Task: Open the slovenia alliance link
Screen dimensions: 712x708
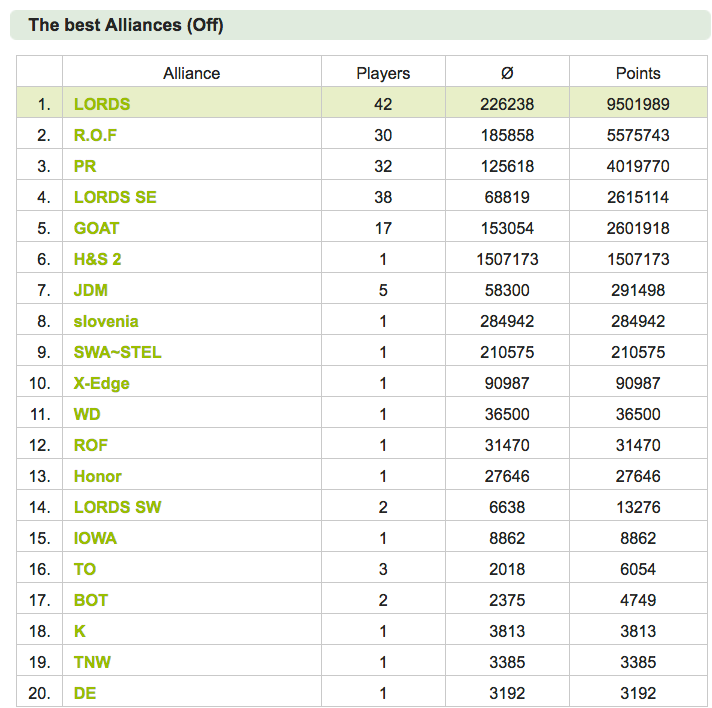Action: click(x=106, y=321)
